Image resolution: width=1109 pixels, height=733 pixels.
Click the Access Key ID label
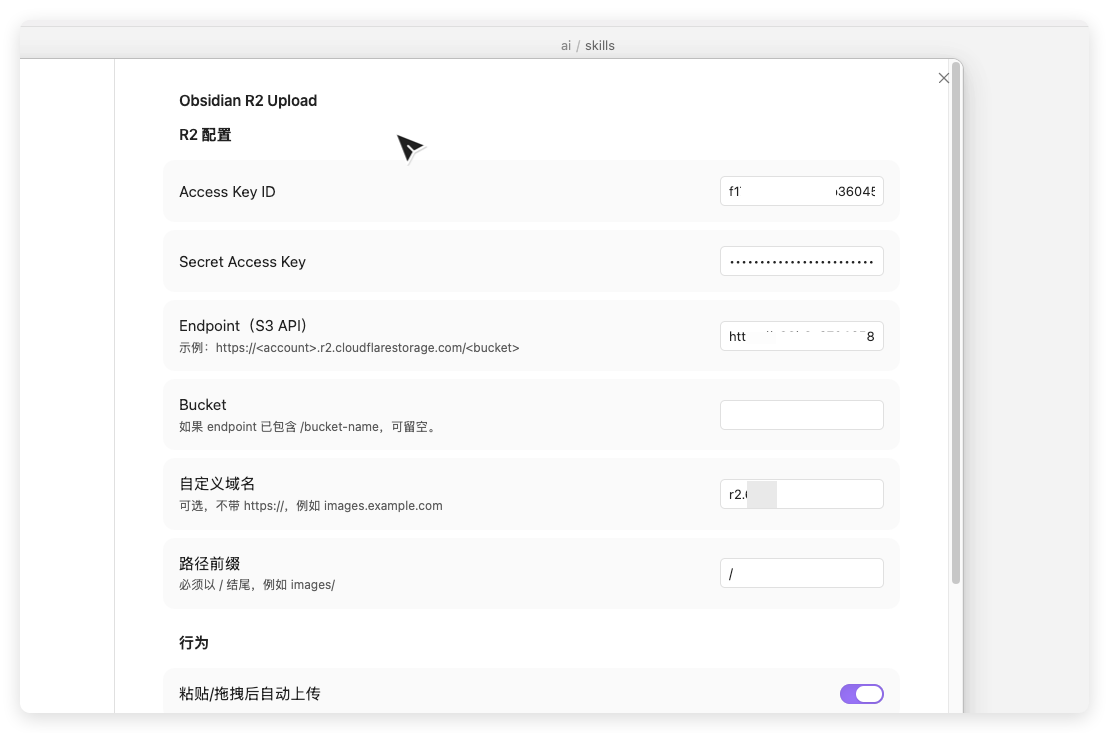coord(227,192)
